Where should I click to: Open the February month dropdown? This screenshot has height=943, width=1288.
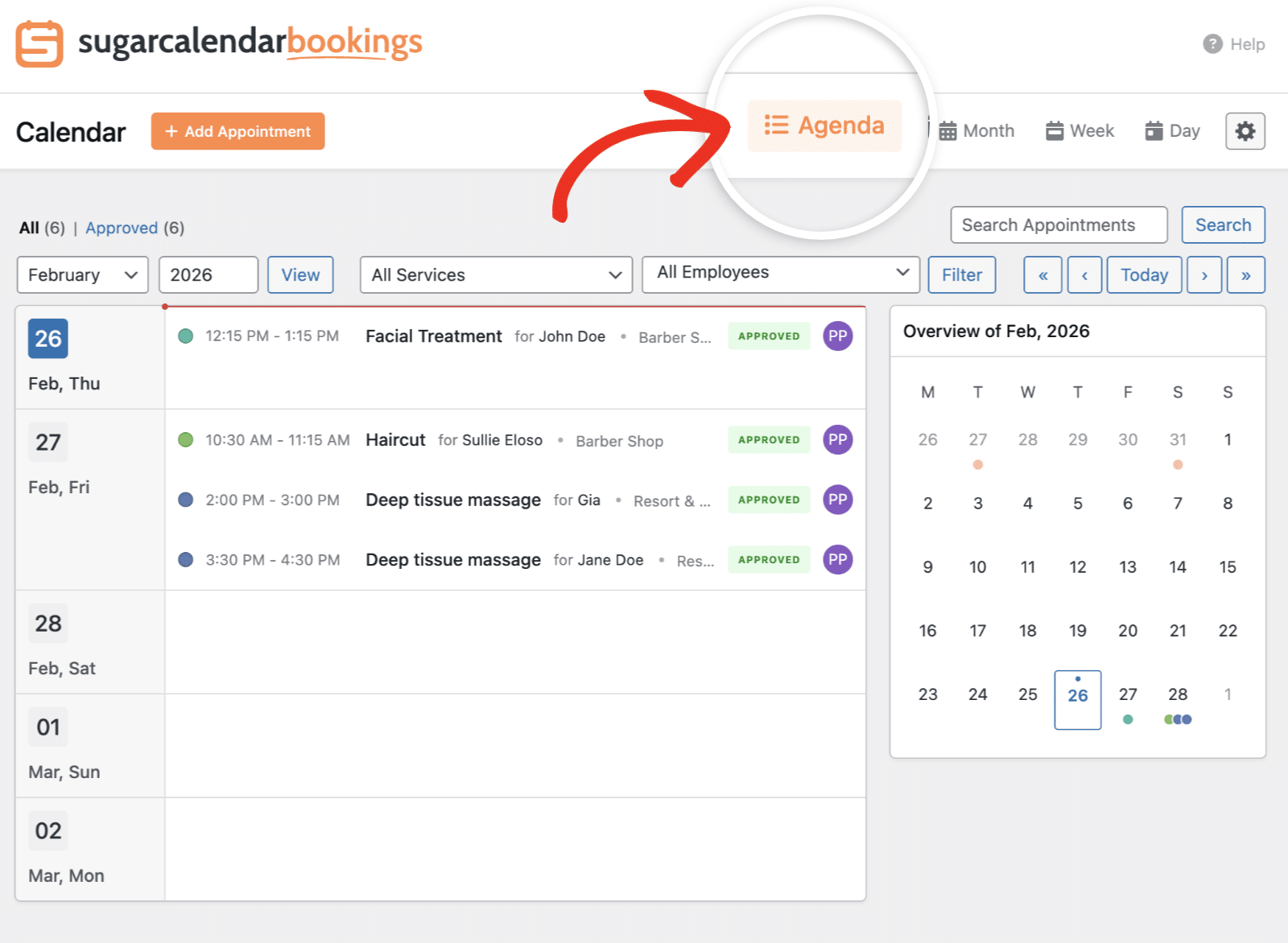click(81, 274)
